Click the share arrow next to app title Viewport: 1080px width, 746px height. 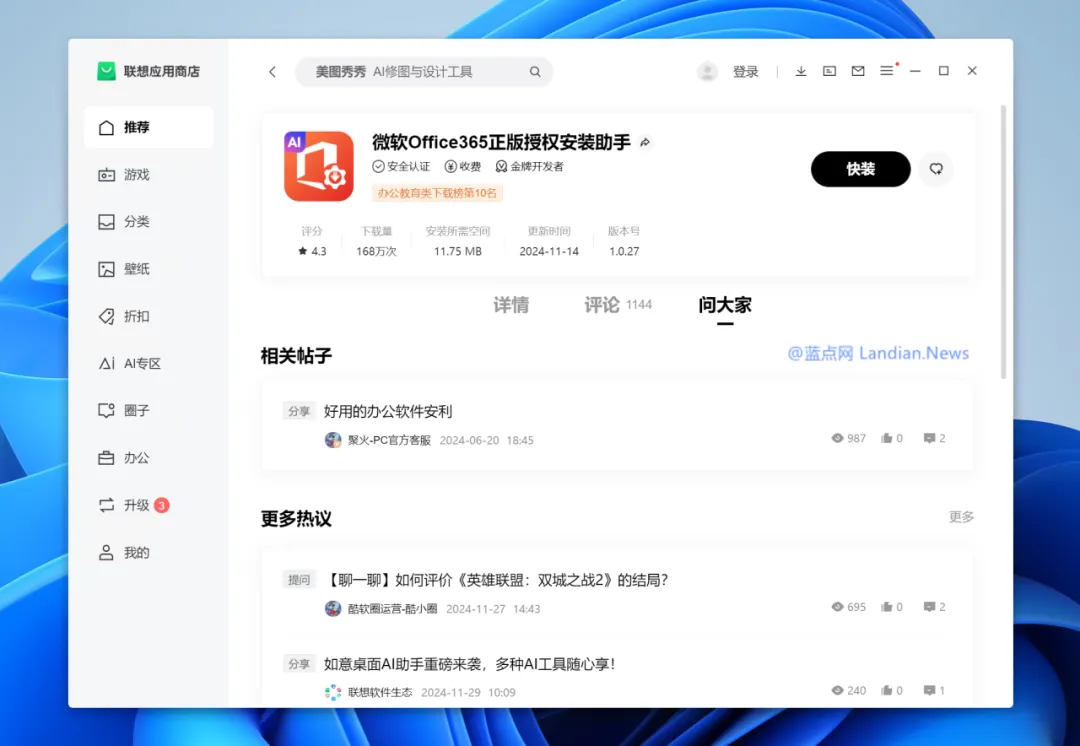[645, 143]
